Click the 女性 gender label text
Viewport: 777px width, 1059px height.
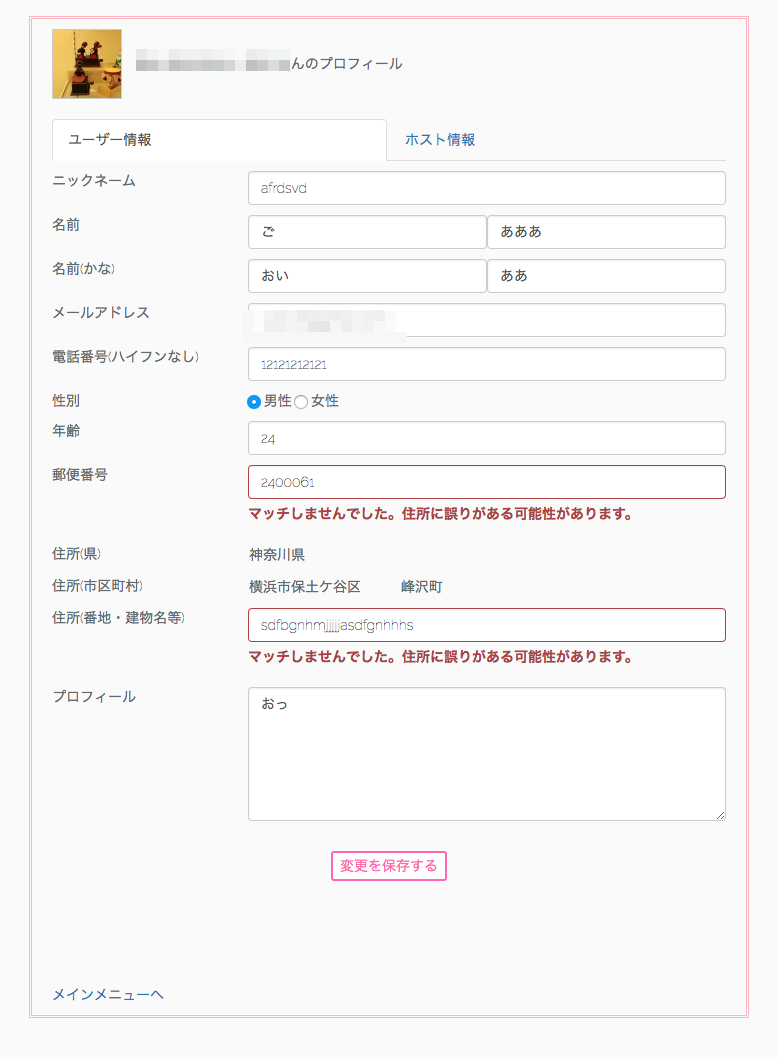[325, 401]
